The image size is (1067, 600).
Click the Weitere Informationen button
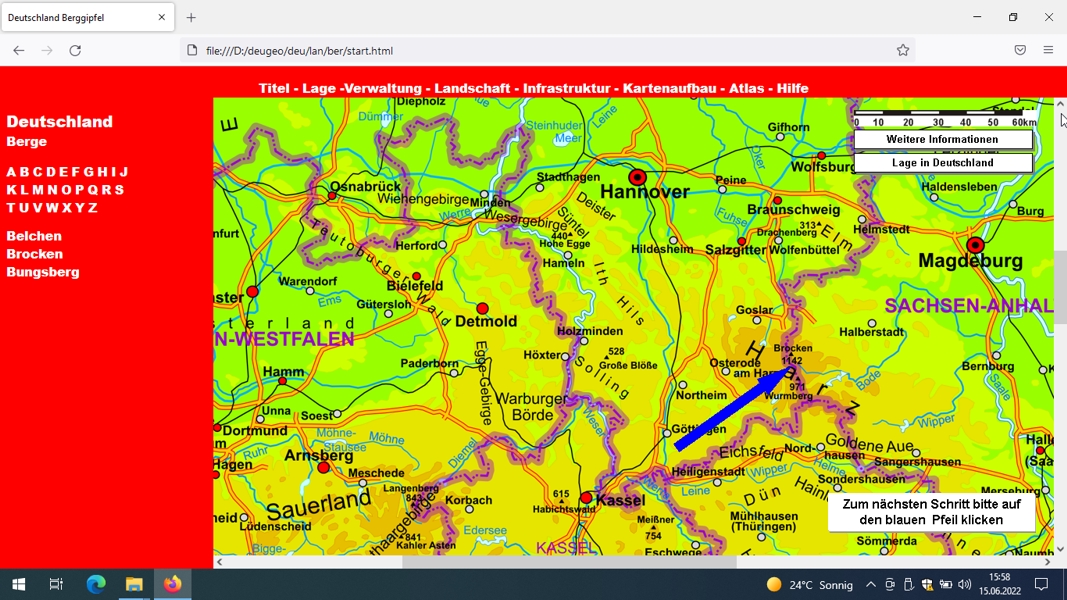(942, 139)
